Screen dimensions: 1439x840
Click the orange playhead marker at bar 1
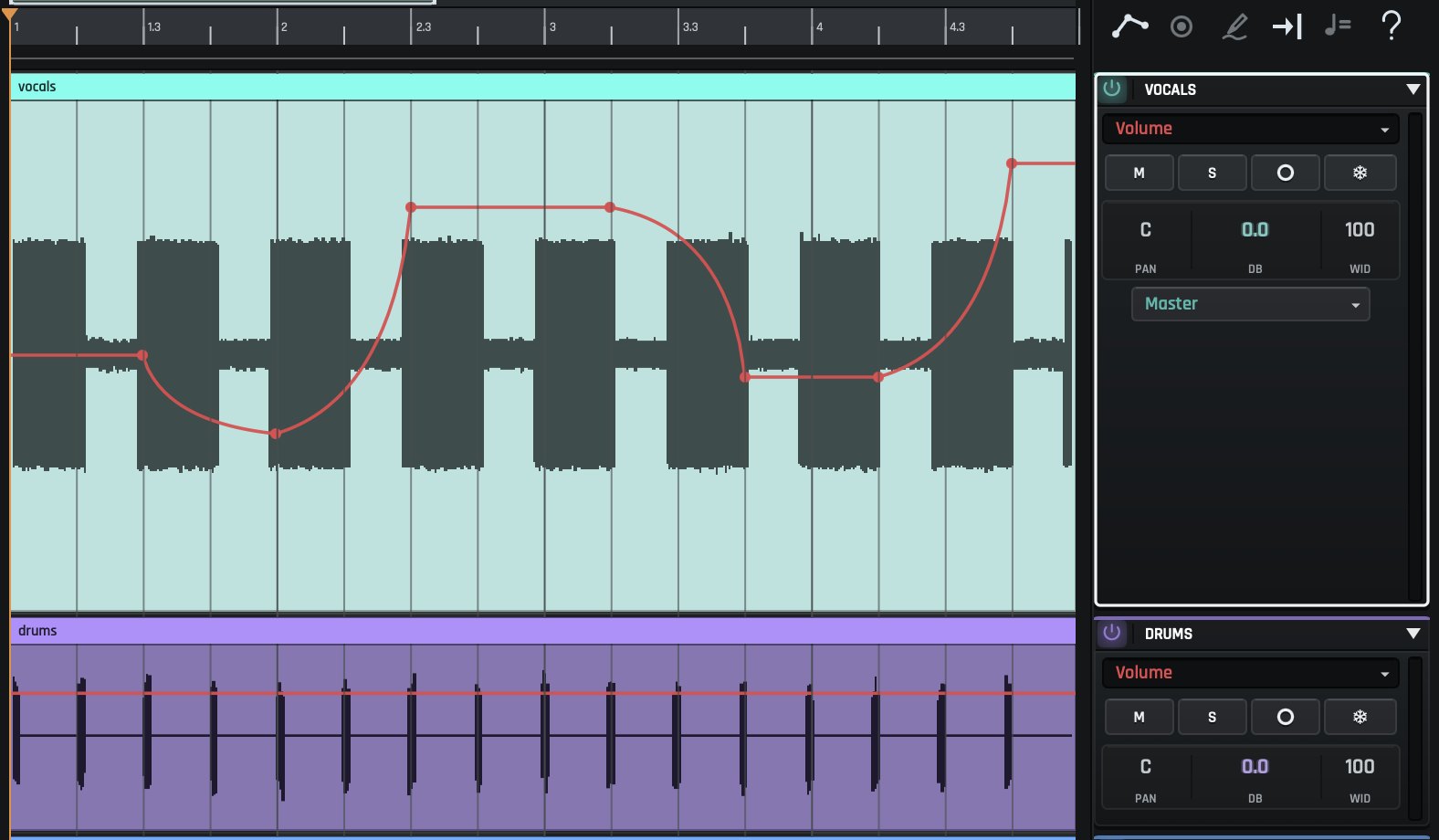[x=9, y=14]
